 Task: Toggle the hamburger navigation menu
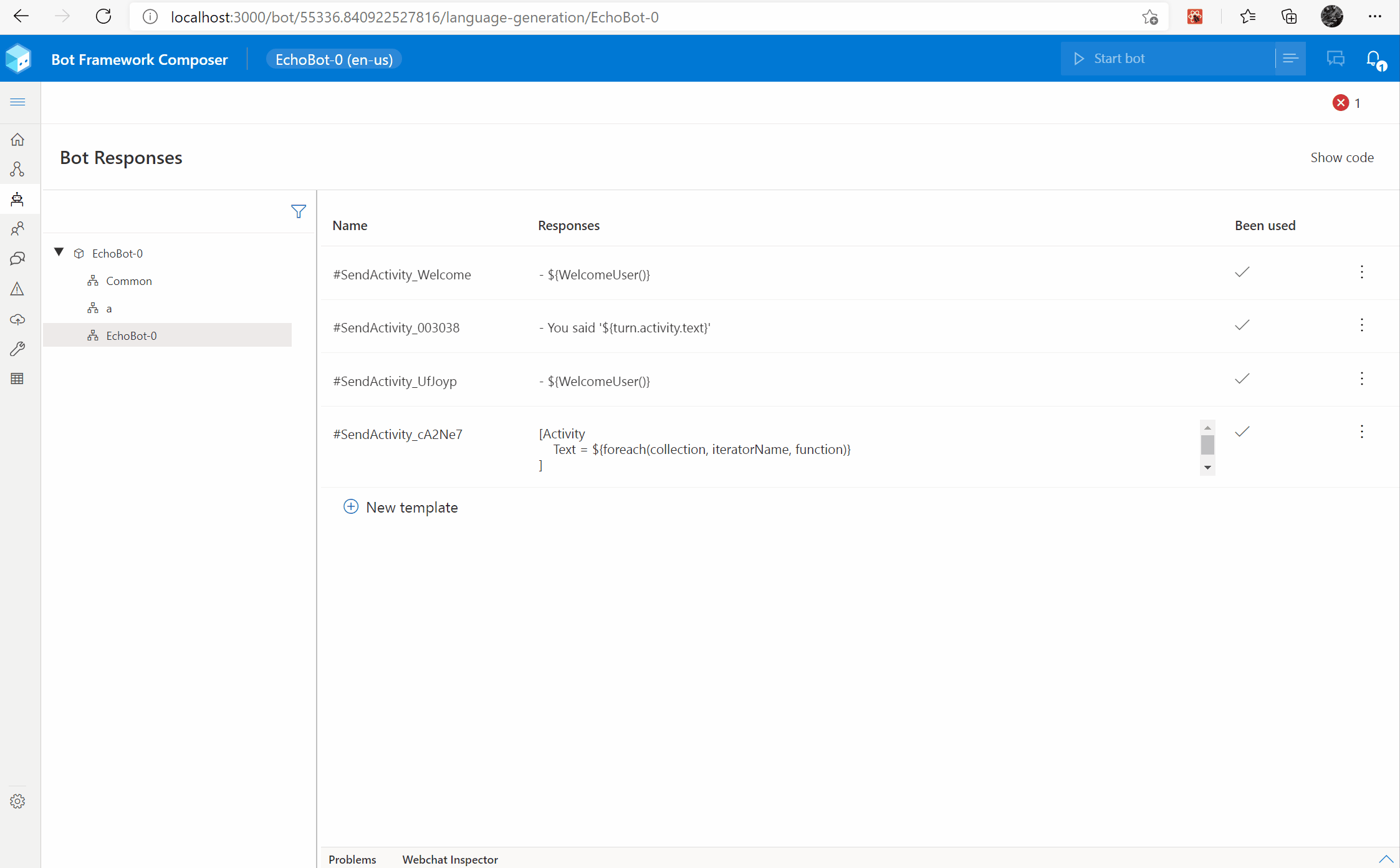coord(17,102)
